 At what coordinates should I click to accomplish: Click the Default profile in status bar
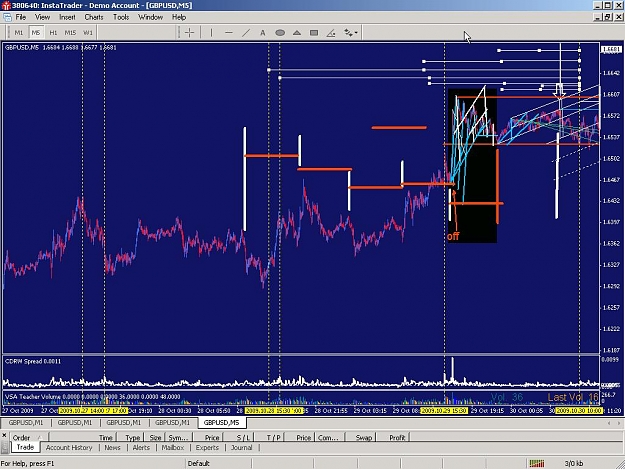[199, 463]
